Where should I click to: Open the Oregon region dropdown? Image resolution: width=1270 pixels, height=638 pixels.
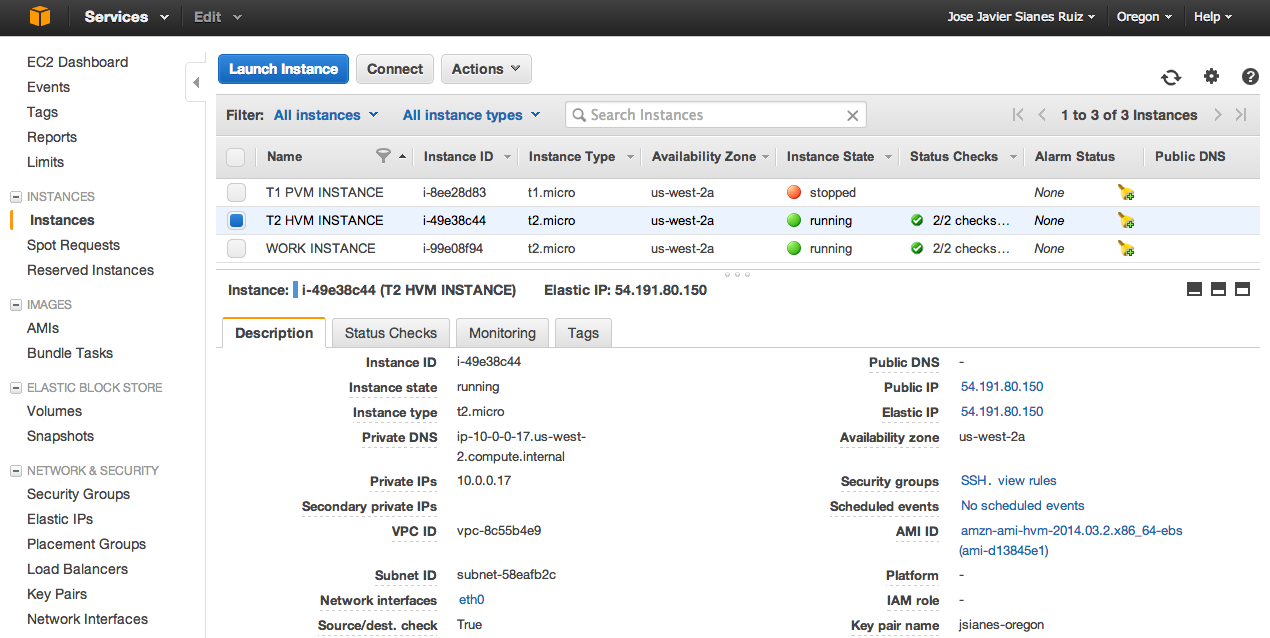coord(1144,17)
